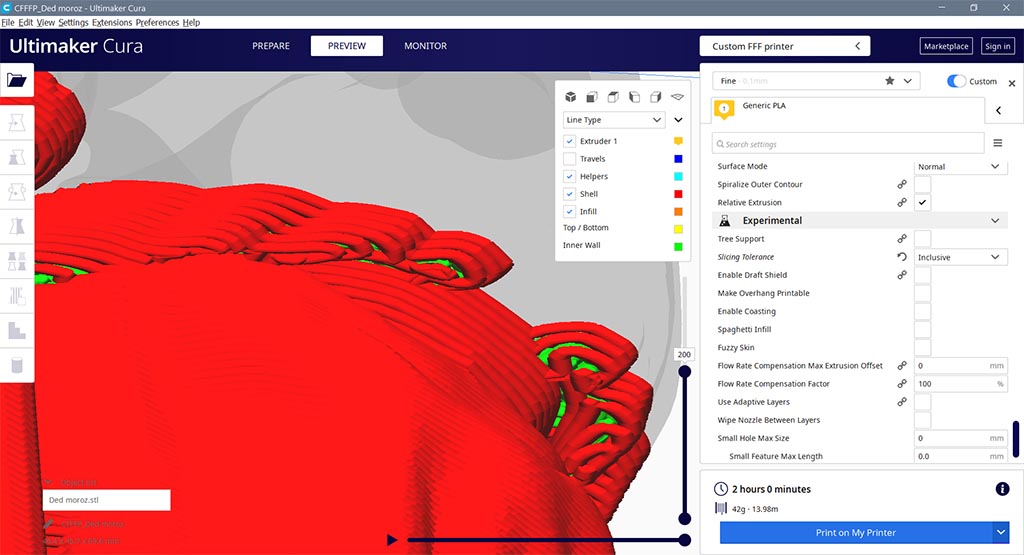This screenshot has height=555, width=1024.
Task: Show print info details icon
Action: tap(1002, 489)
